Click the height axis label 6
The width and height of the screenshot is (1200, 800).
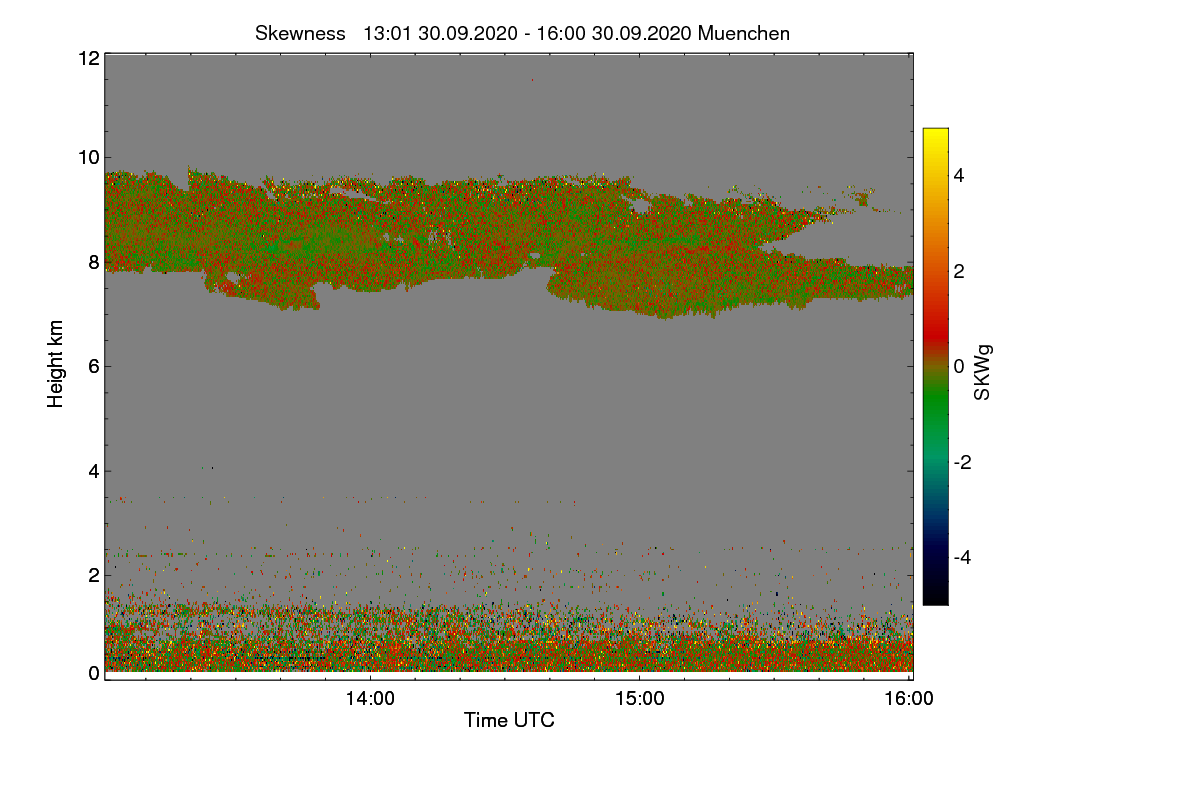(94, 366)
